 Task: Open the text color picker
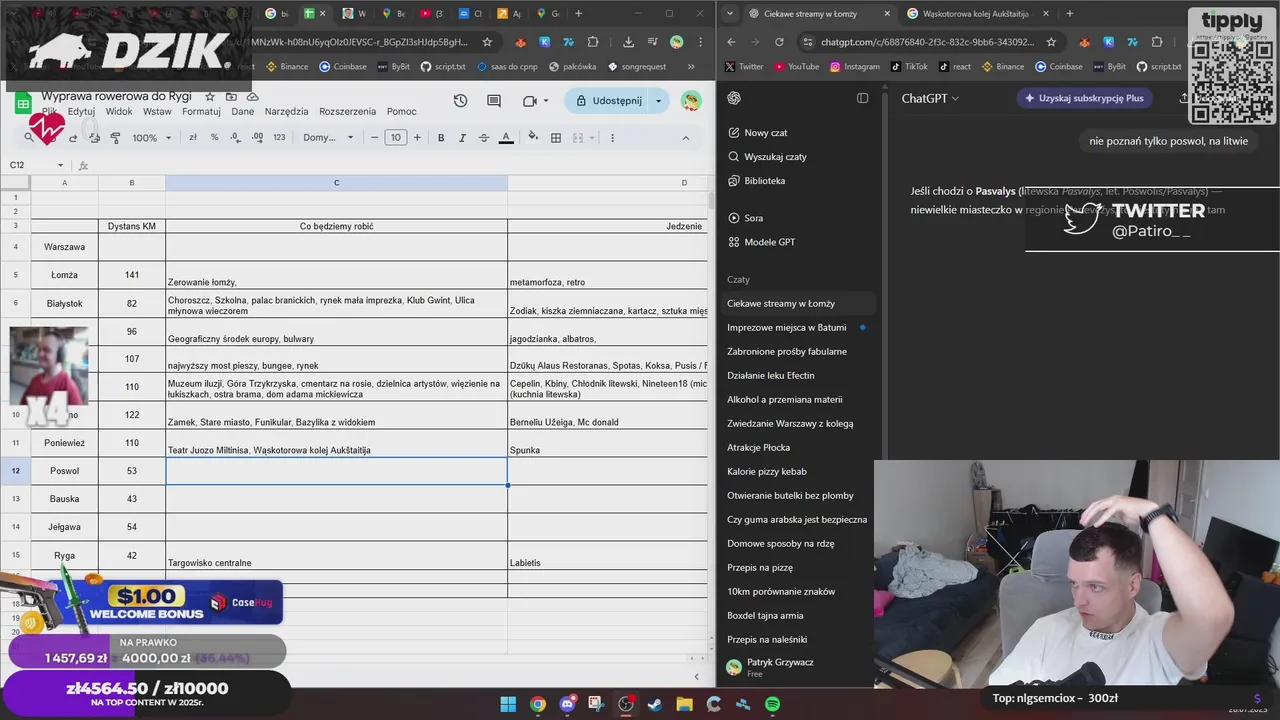[x=506, y=138]
